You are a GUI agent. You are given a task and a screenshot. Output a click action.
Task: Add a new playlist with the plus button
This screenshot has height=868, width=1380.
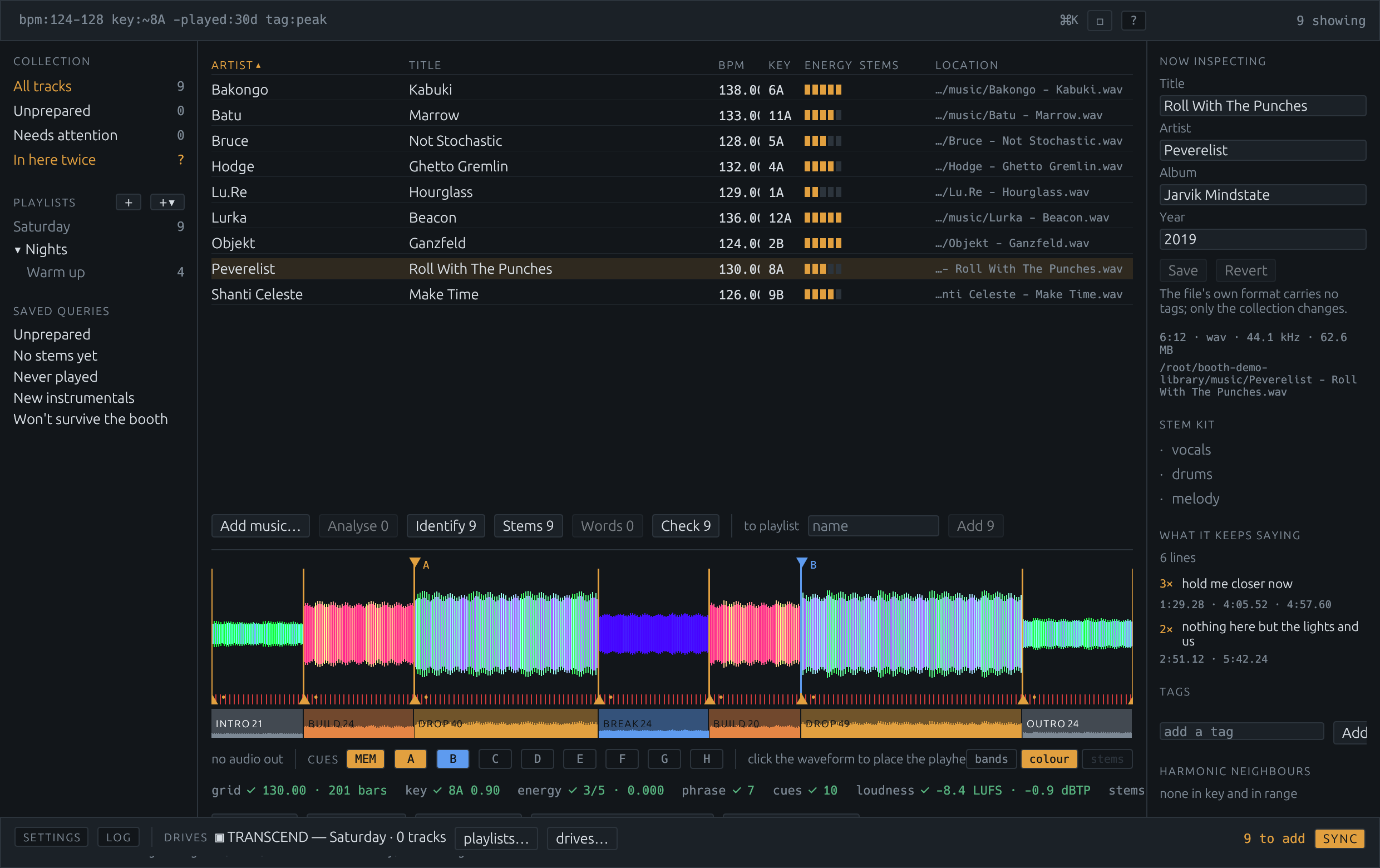tap(129, 202)
